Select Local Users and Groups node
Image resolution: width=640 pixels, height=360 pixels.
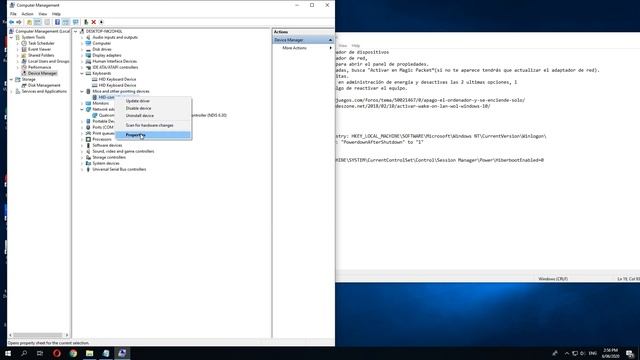[x=49, y=61]
